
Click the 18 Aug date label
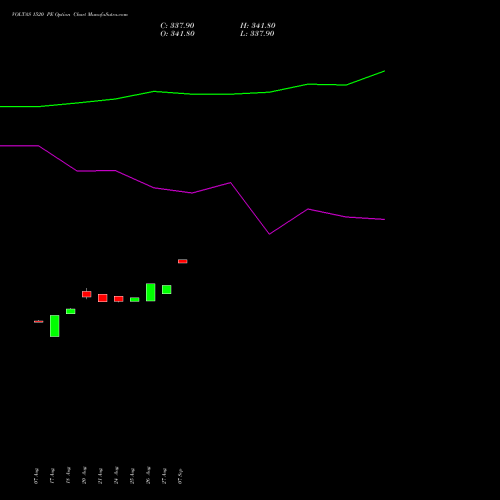pyautogui.click(x=68, y=476)
